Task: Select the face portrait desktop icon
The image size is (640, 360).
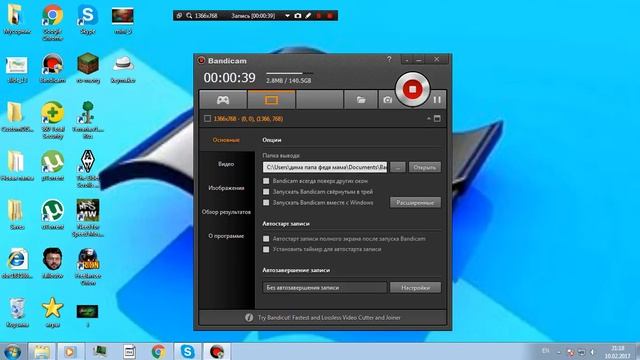Action: pyautogui.click(x=52, y=263)
